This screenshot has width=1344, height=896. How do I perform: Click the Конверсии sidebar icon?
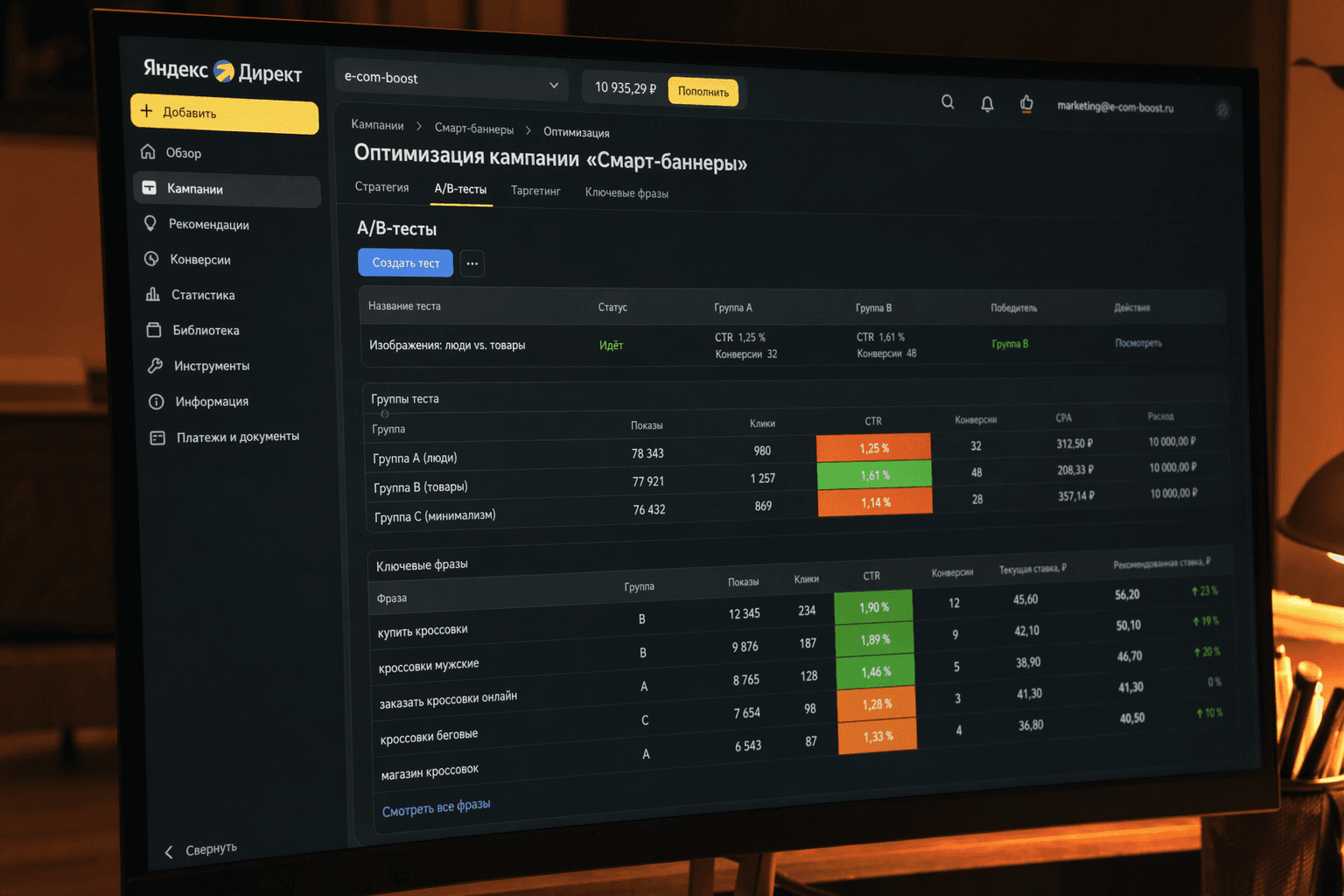(151, 258)
